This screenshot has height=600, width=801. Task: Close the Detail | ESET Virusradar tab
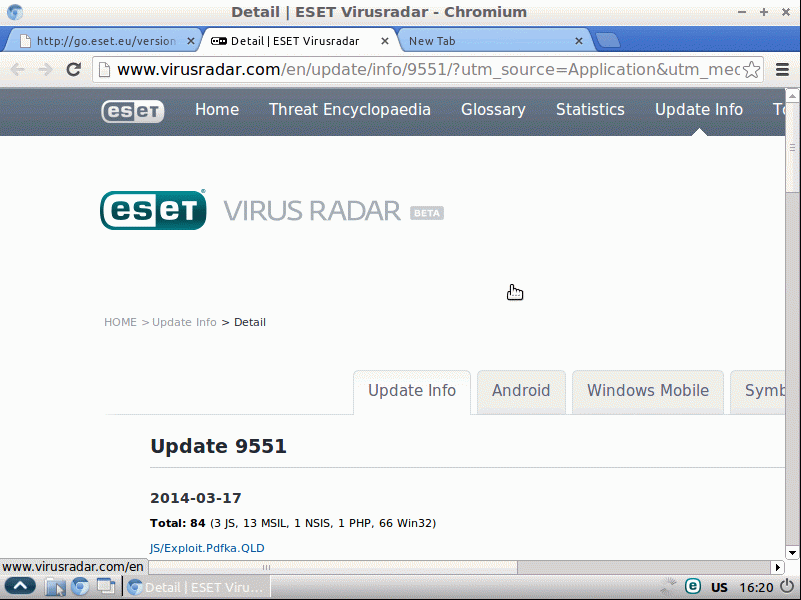click(385, 41)
